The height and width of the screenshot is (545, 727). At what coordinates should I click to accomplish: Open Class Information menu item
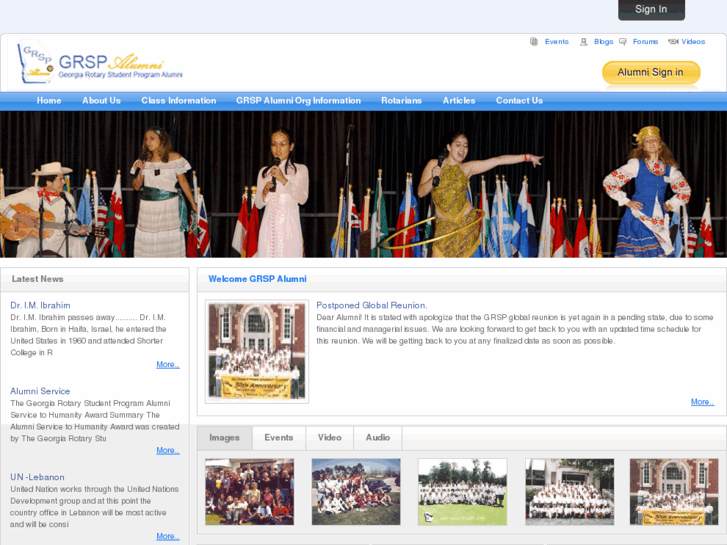[179, 101]
